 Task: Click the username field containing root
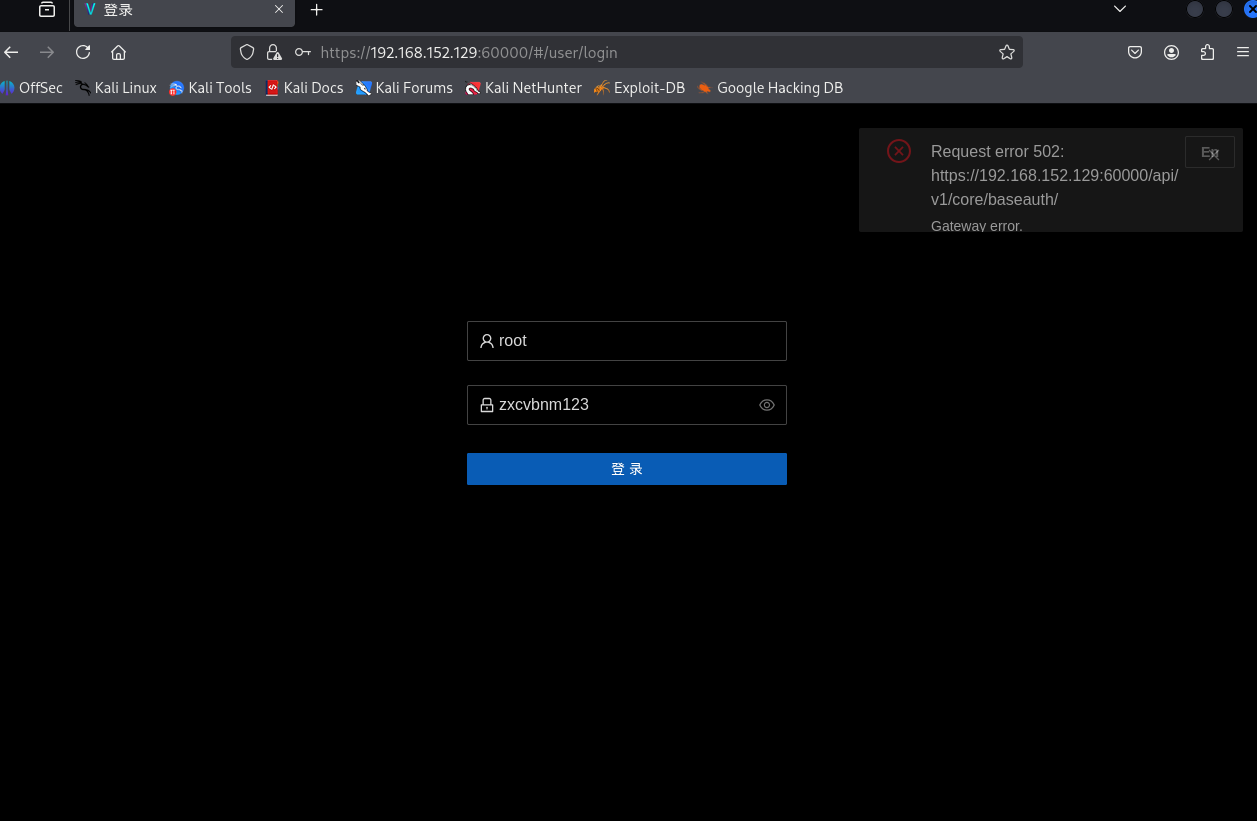[627, 341]
